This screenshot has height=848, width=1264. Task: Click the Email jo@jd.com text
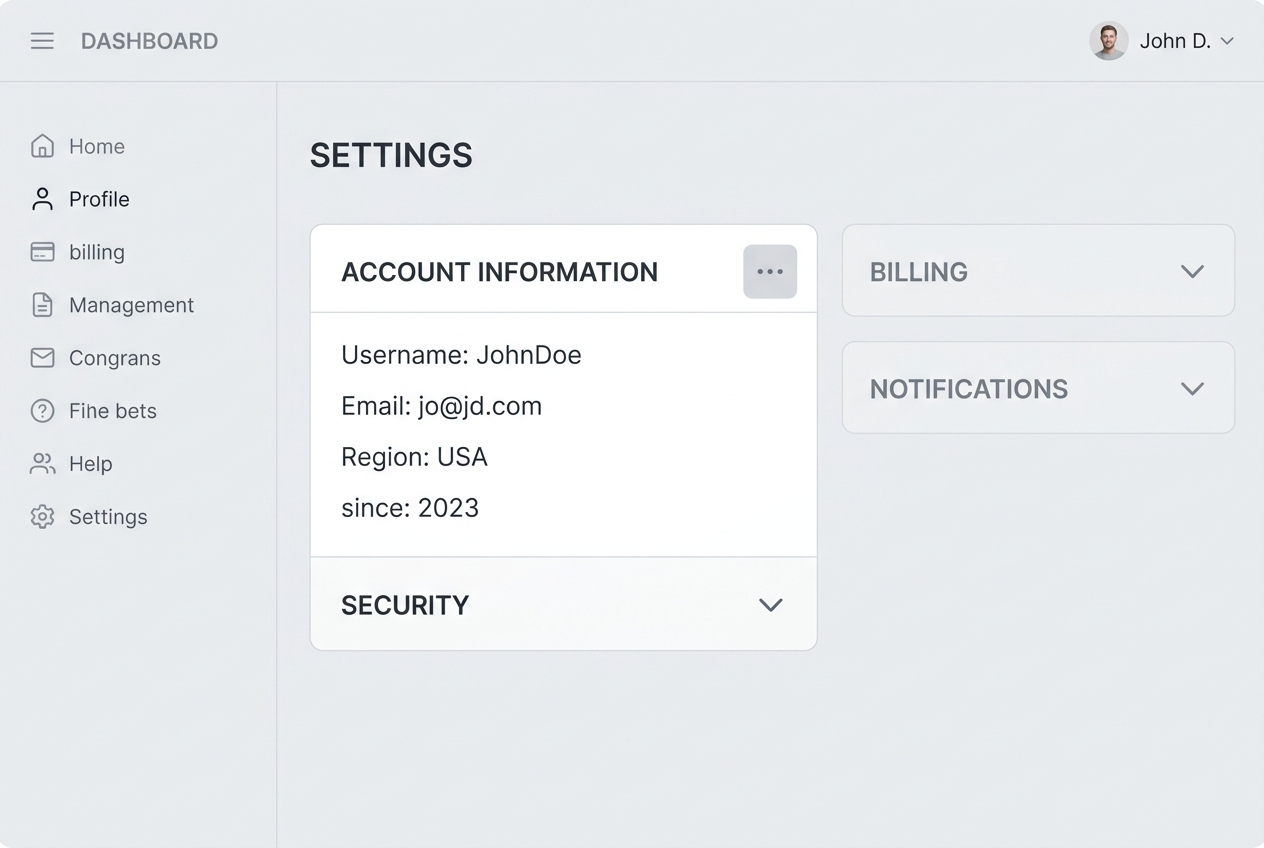click(441, 406)
